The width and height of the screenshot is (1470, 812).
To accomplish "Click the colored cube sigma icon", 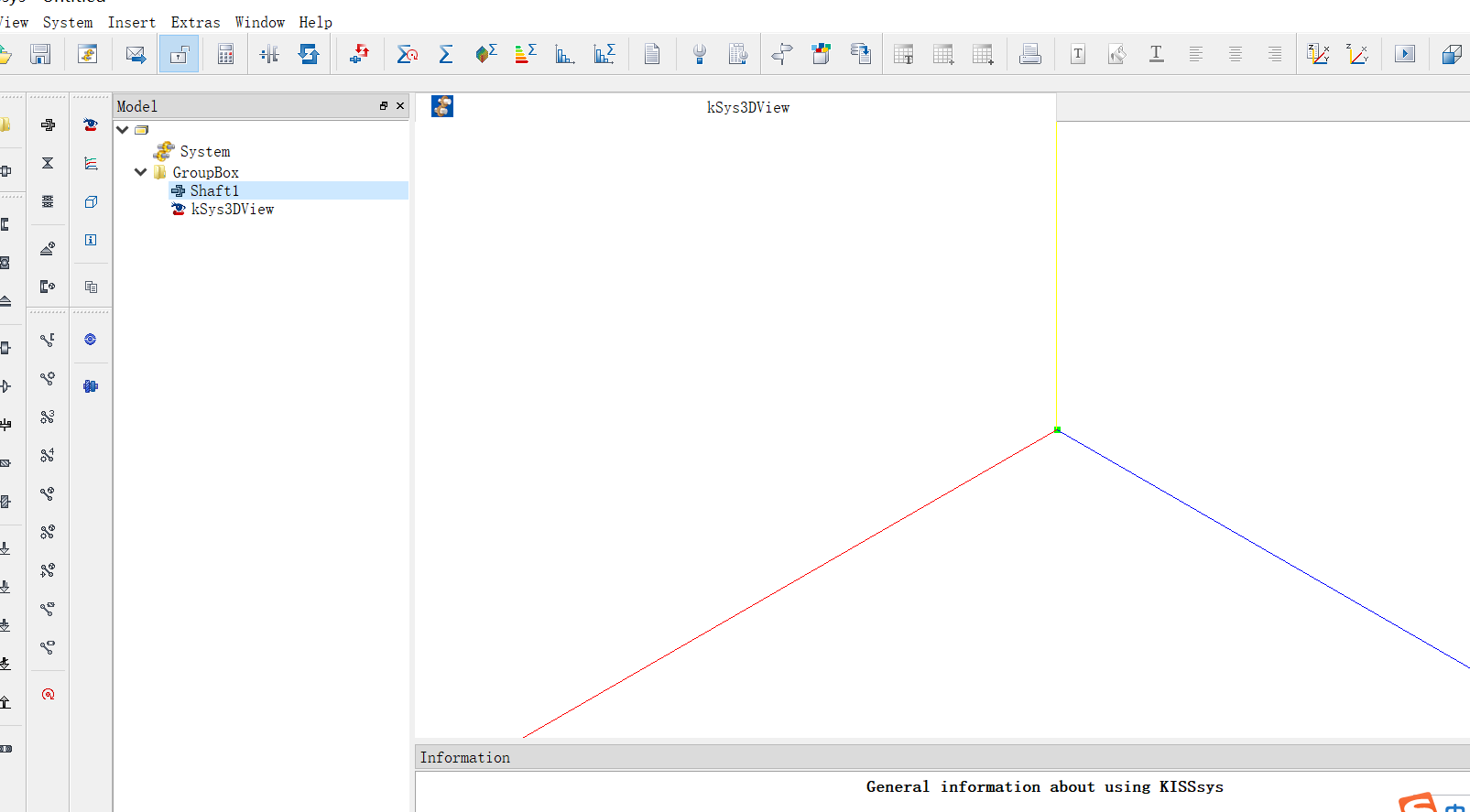I will tap(485, 54).
